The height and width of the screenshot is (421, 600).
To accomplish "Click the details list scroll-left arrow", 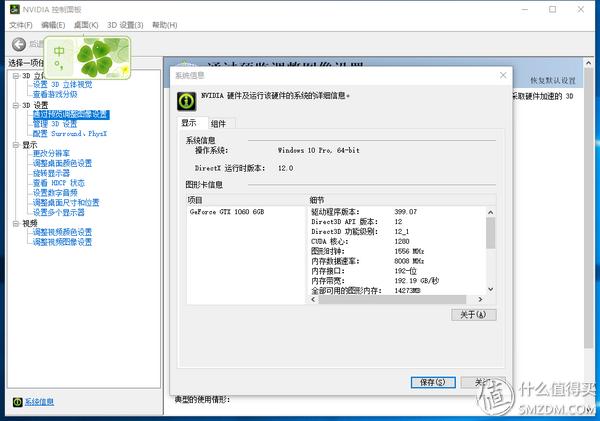I will 313,299.
